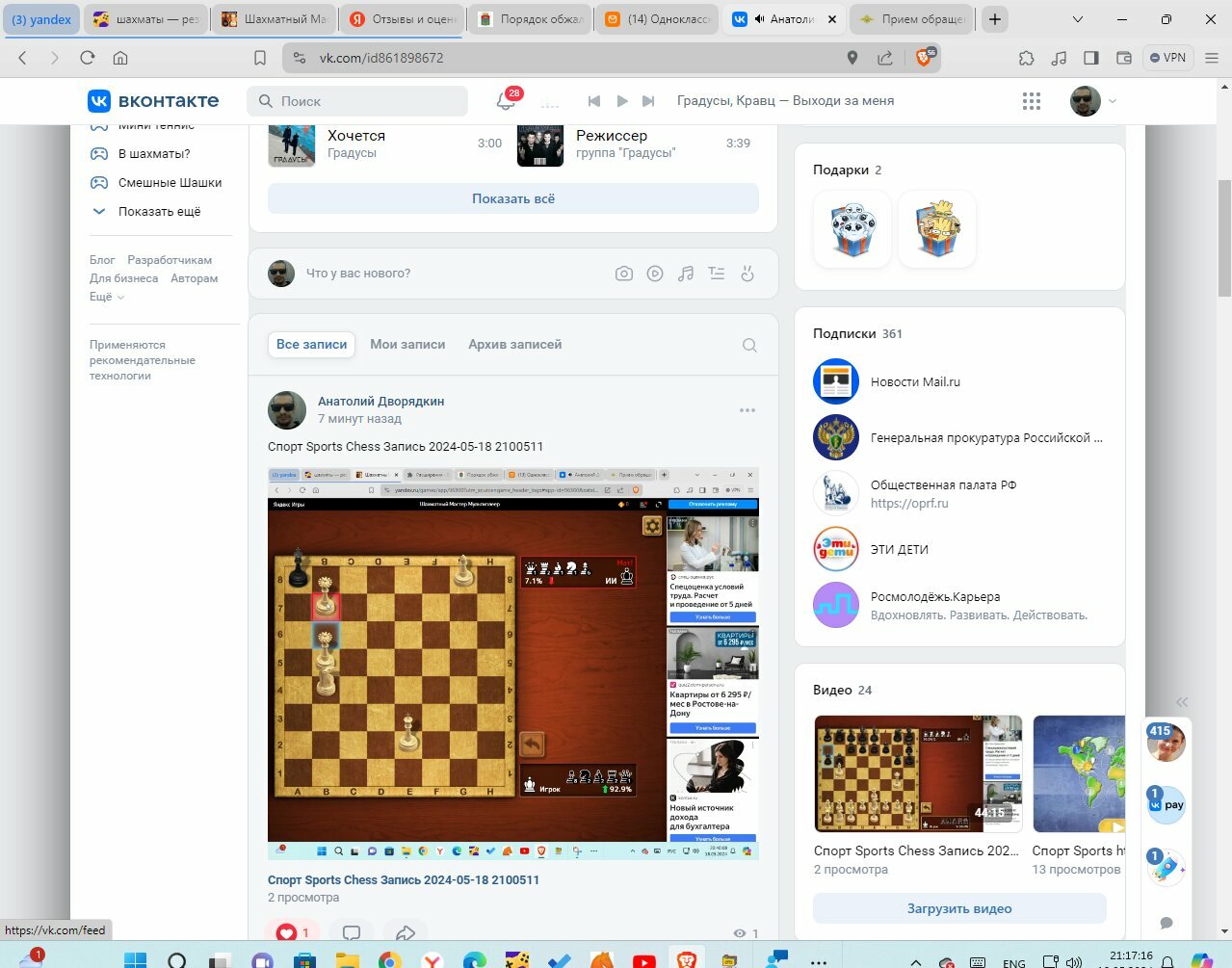
Task: Open 'Смешные Шашки' game in sidebar
Action: (170, 182)
